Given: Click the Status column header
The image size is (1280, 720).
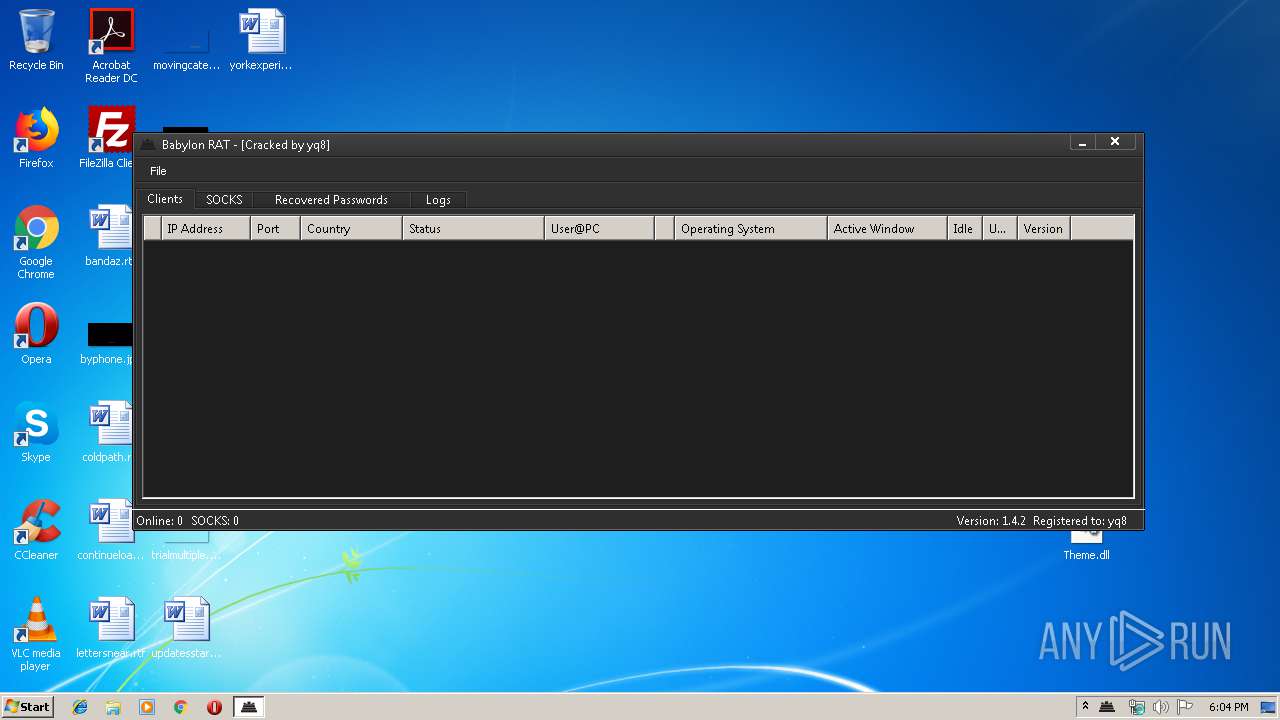Looking at the screenshot, I should (x=473, y=229).
